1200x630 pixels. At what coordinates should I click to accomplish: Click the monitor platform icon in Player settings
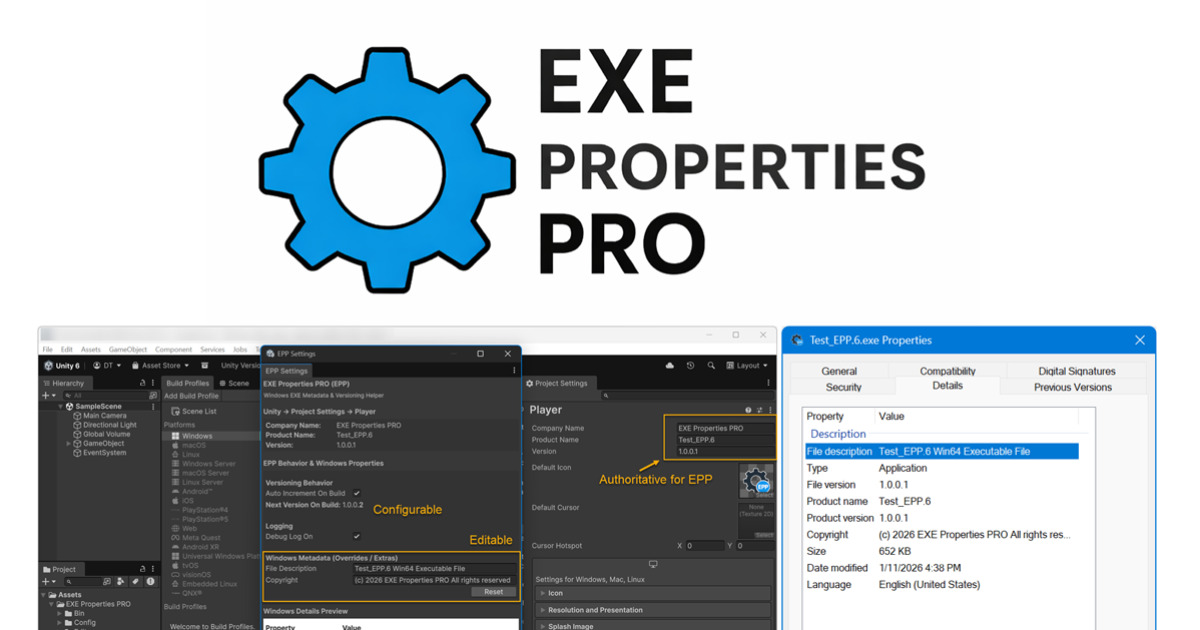(x=653, y=564)
